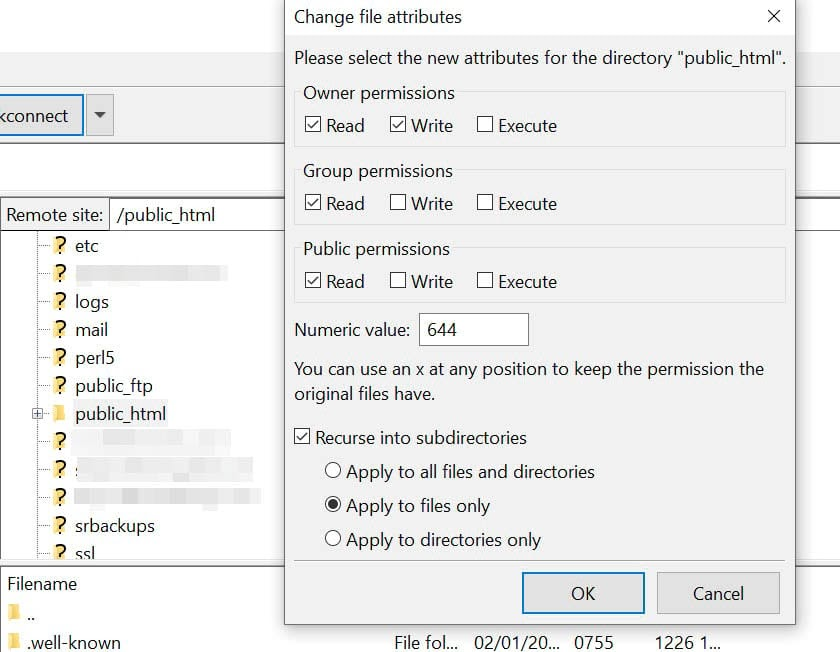The image size is (840, 652).
Task: Select the ssl folder in the tree
Action: [x=85, y=551]
